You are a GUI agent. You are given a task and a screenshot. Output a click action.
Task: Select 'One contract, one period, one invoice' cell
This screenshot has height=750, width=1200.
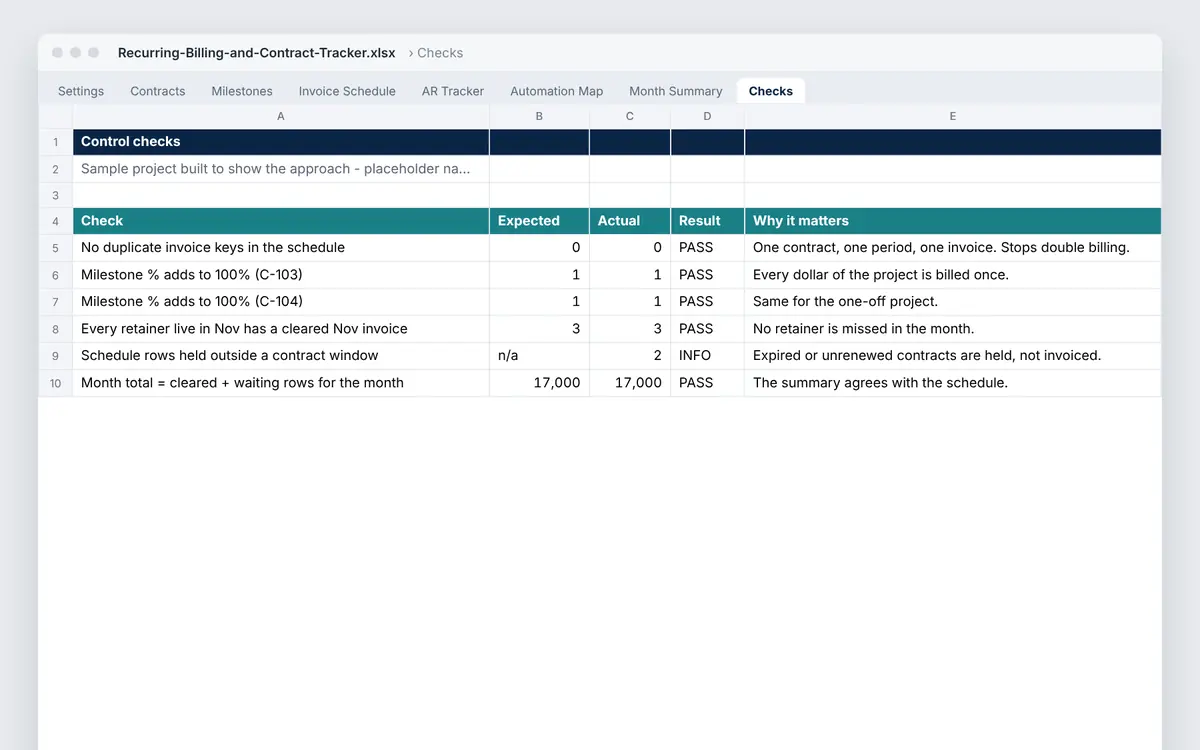click(953, 248)
